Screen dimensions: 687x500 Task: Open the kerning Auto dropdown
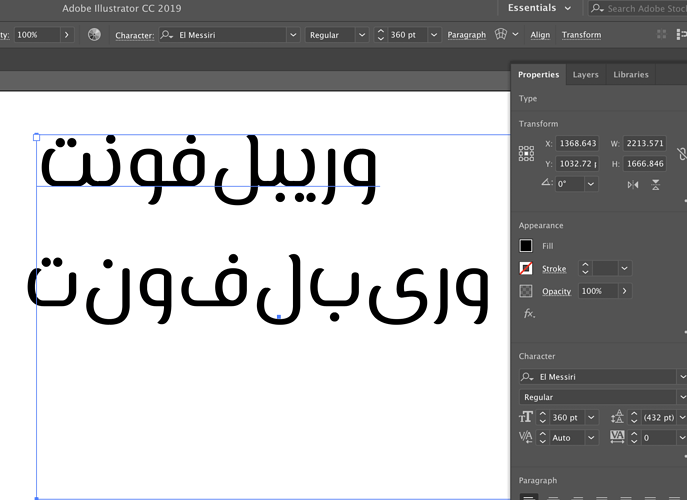pos(591,437)
